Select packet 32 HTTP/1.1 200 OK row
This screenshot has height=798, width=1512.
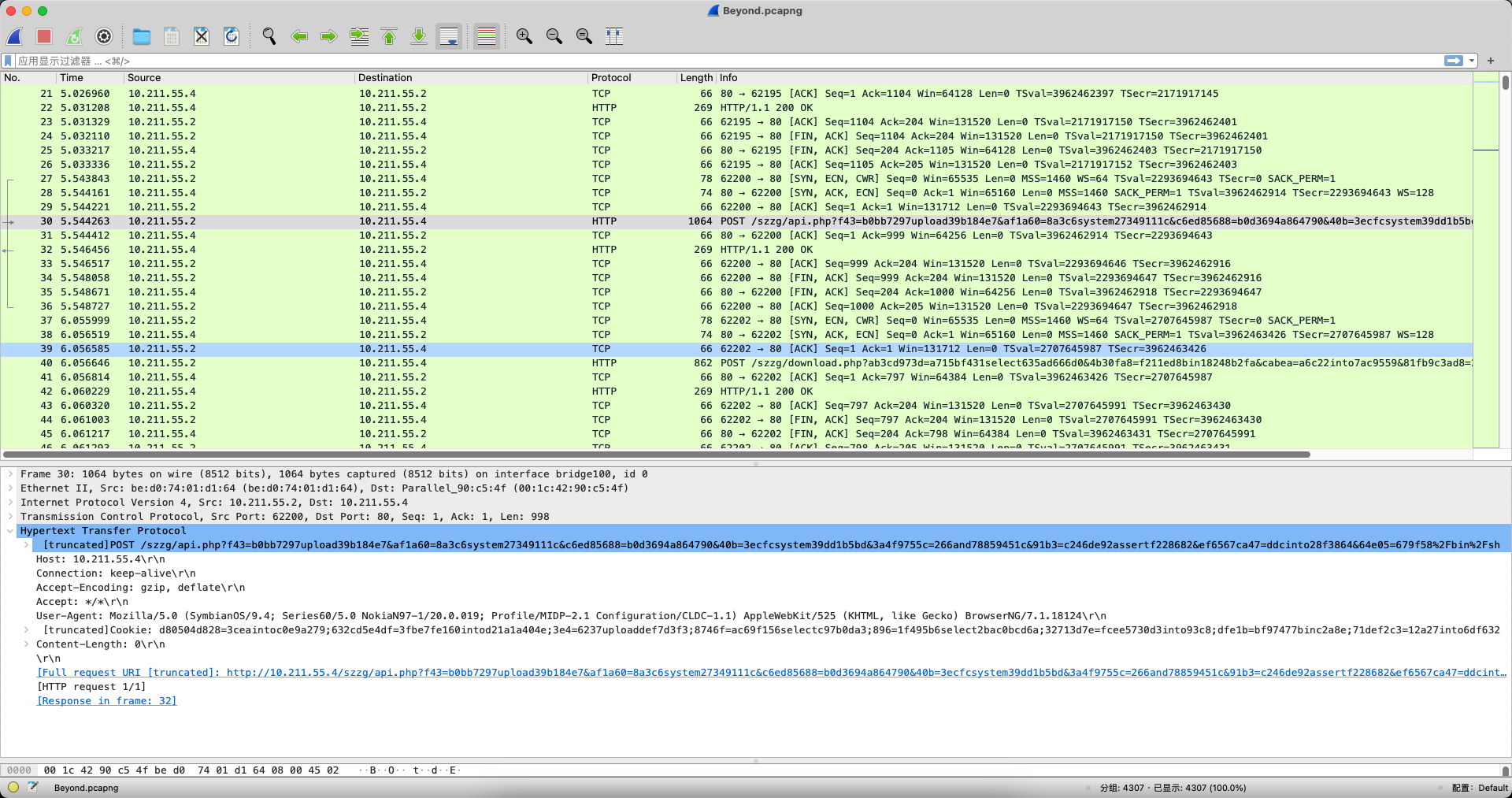pyautogui.click(x=736, y=250)
